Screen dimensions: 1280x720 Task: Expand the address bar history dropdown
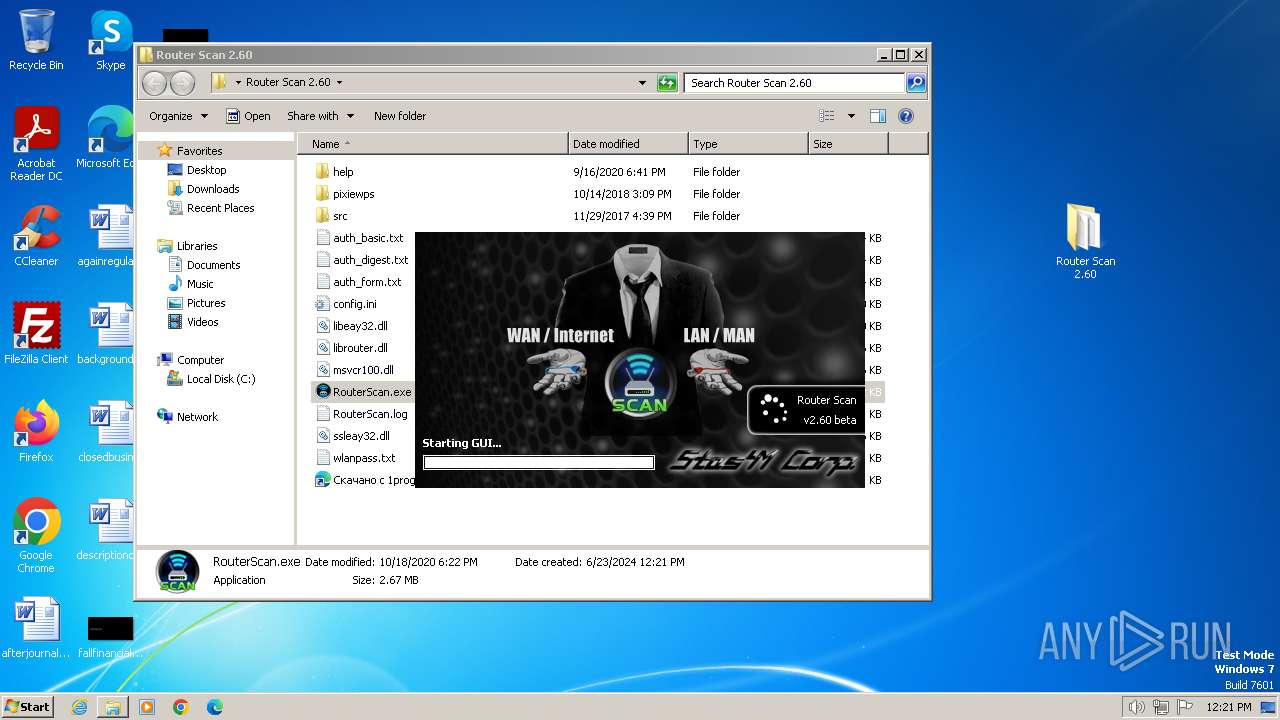coord(642,83)
